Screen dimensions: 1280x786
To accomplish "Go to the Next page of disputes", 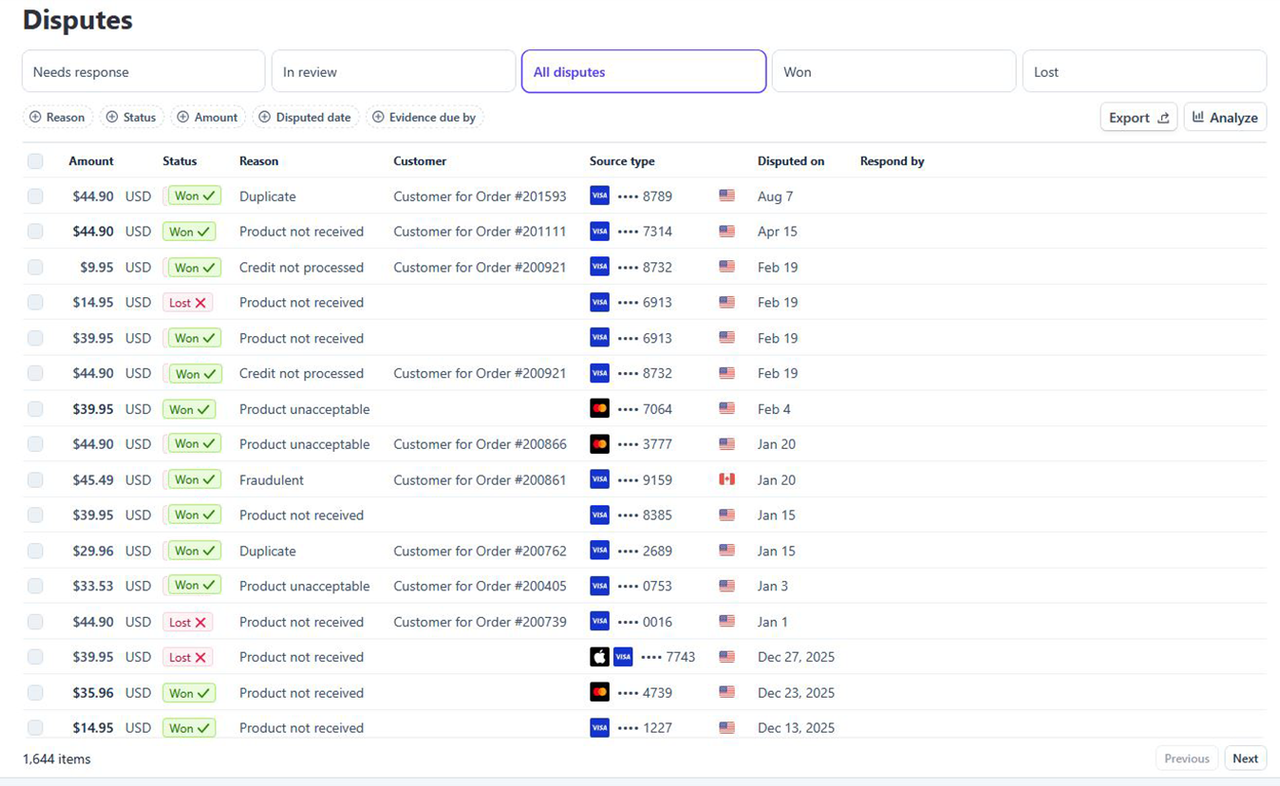I will [x=1245, y=758].
